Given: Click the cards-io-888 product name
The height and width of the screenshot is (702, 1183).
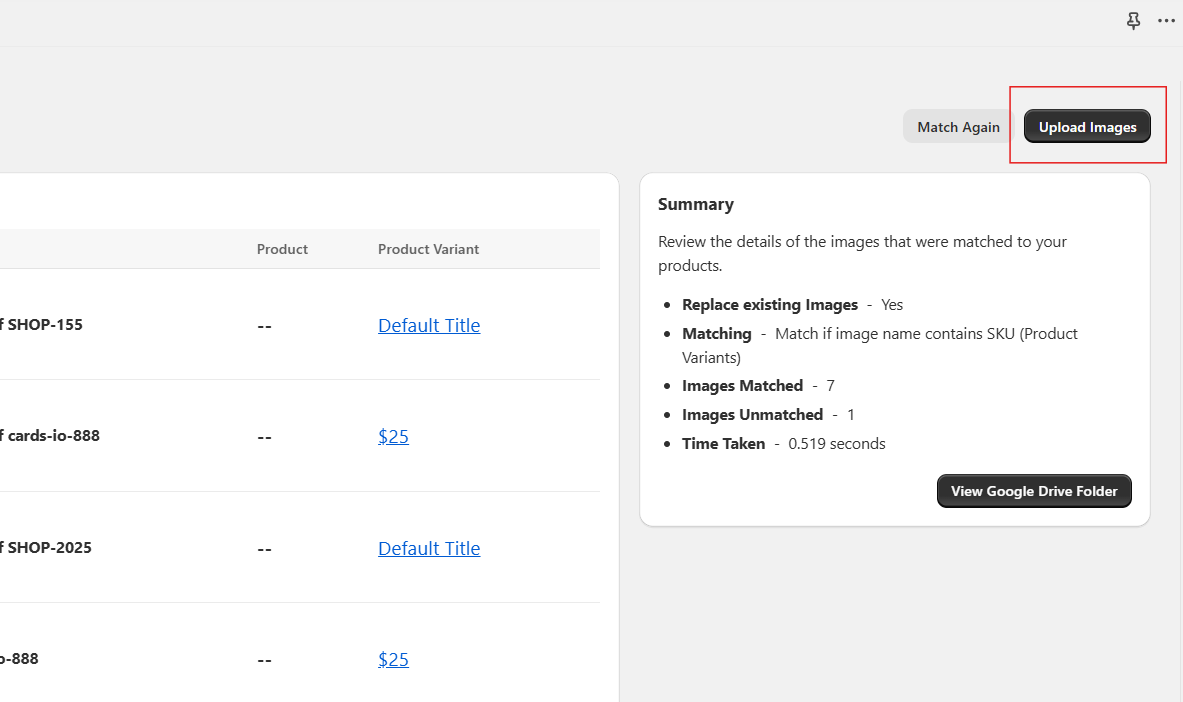Looking at the screenshot, I should click(x=50, y=435).
